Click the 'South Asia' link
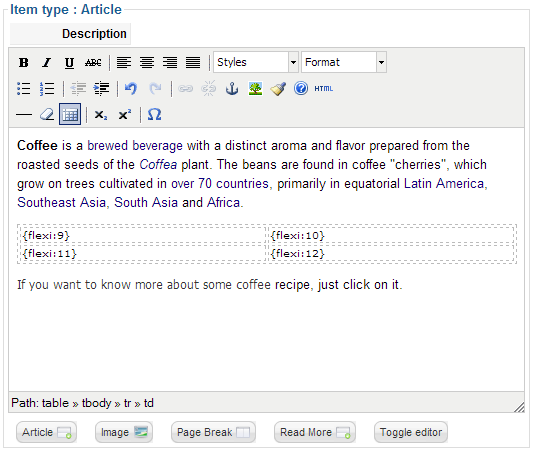Image resolution: width=534 pixels, height=453 pixels. tap(146, 203)
